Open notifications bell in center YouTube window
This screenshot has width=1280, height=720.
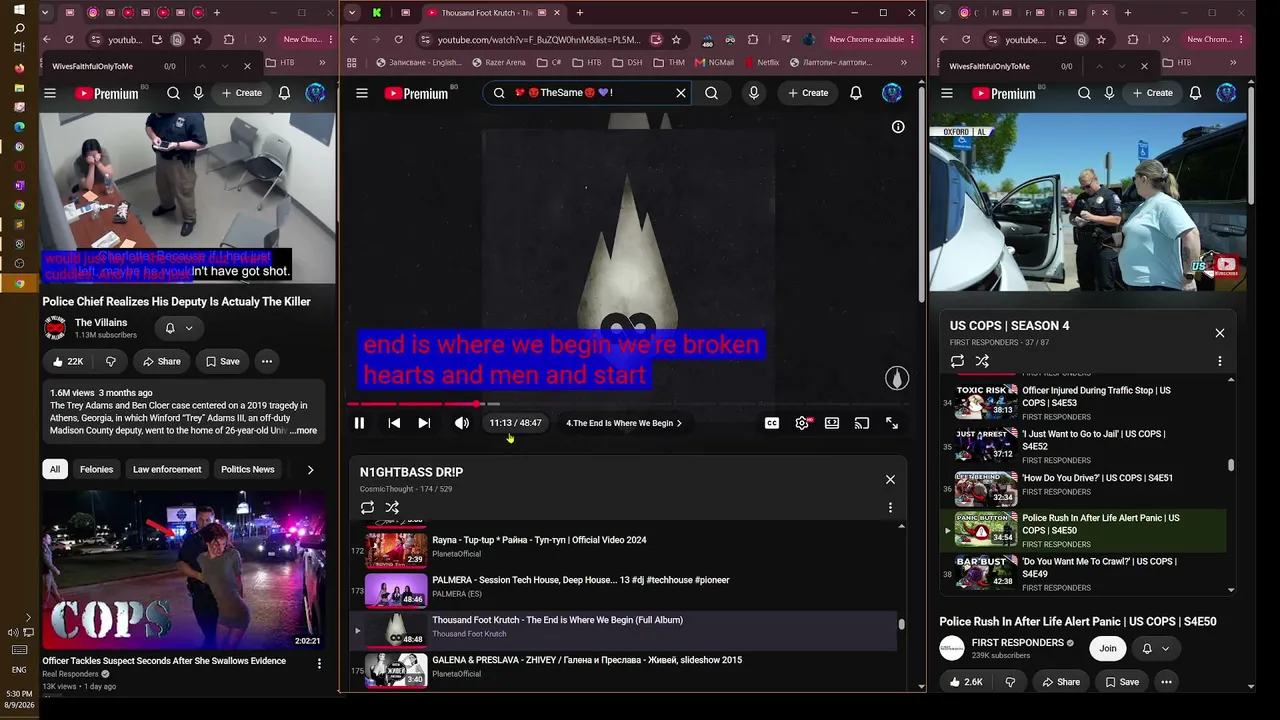click(856, 93)
